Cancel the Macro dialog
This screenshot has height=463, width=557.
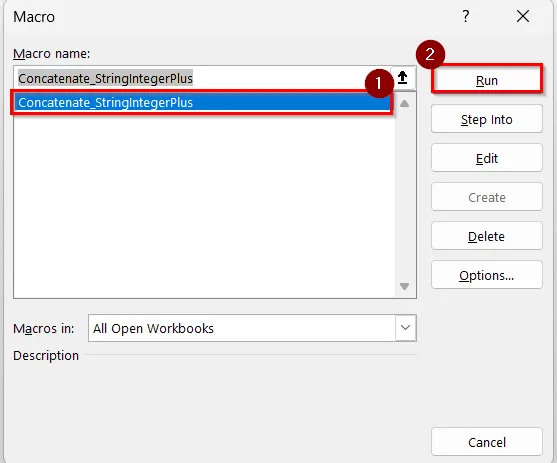pos(487,442)
